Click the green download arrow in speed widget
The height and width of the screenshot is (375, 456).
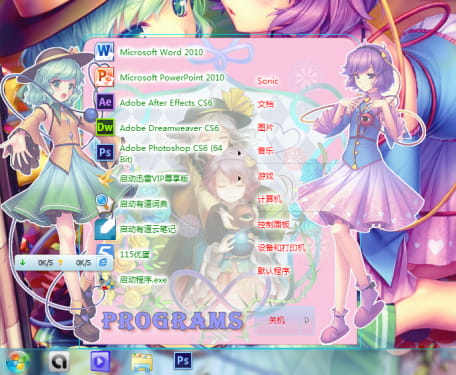(23, 263)
